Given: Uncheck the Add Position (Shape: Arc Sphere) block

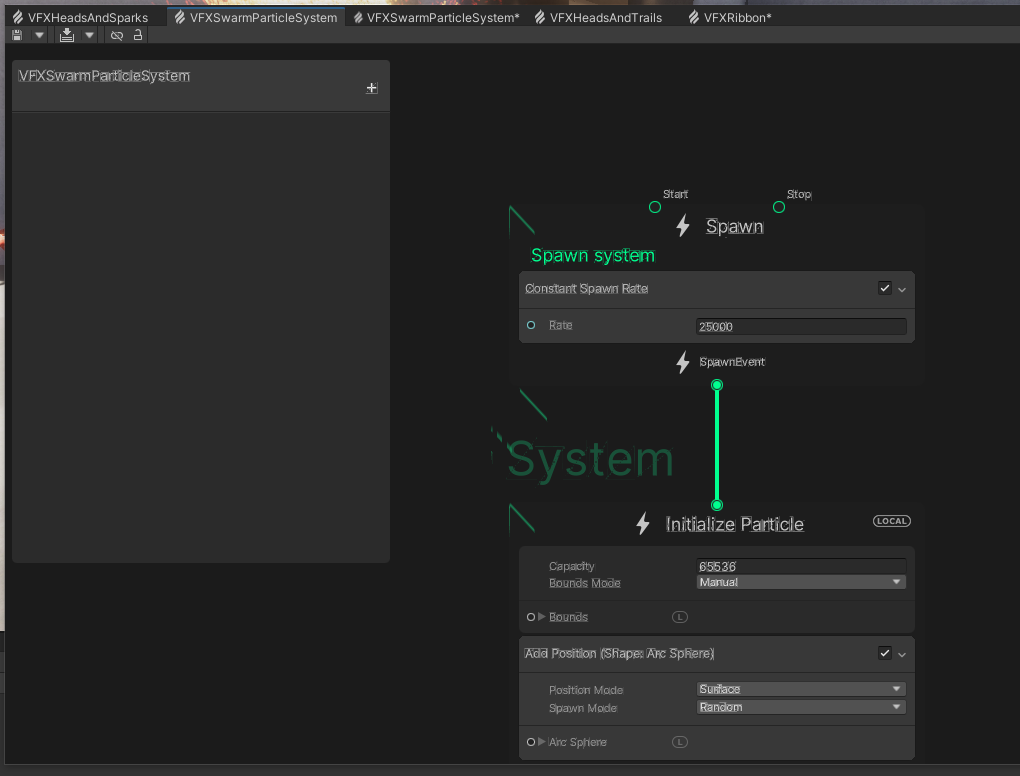Looking at the screenshot, I should 884,653.
